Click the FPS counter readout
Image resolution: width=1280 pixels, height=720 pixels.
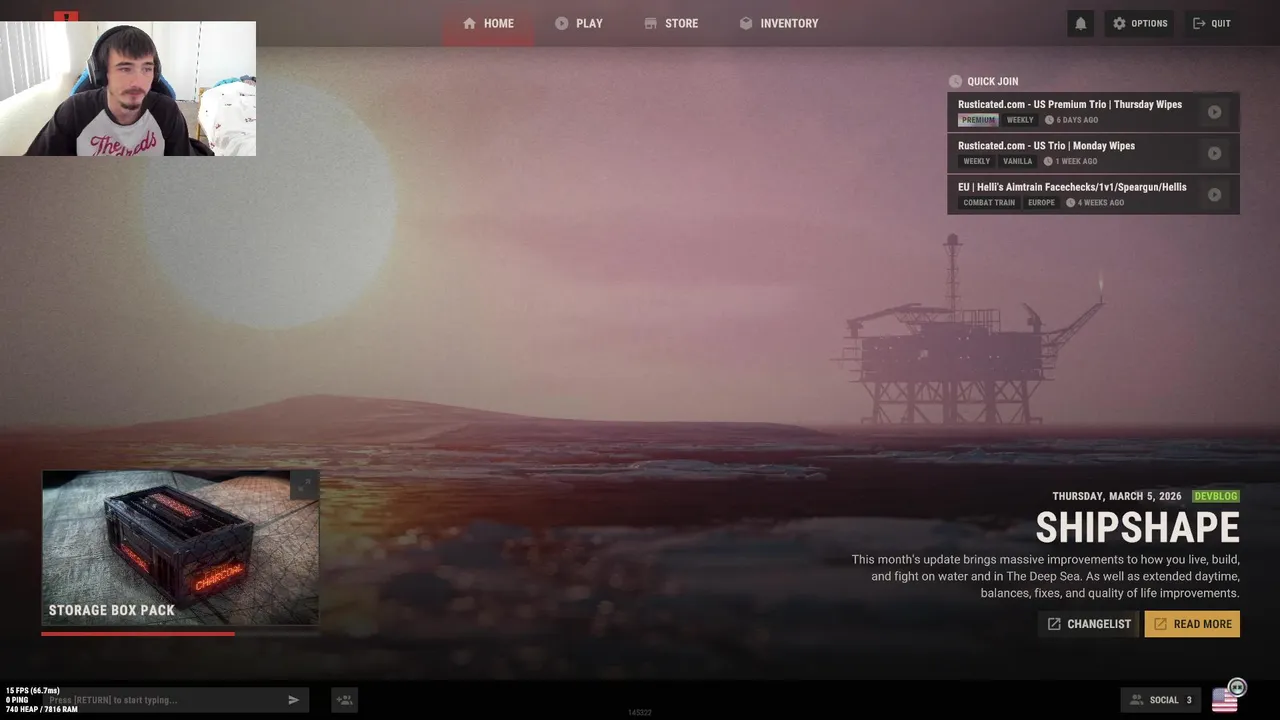click(x=33, y=691)
